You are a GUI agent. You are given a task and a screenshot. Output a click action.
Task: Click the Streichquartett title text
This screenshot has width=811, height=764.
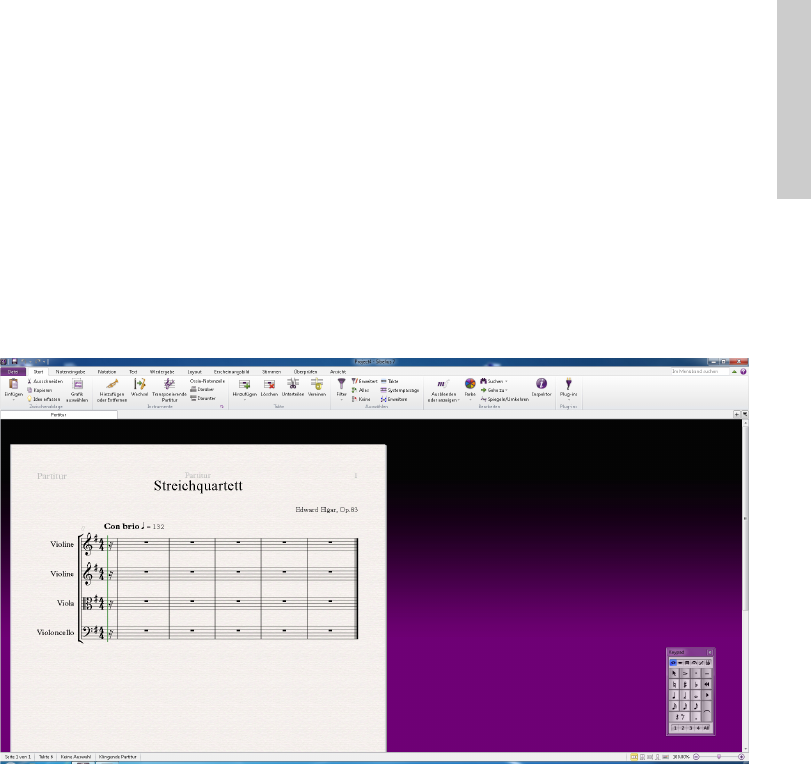(x=198, y=486)
